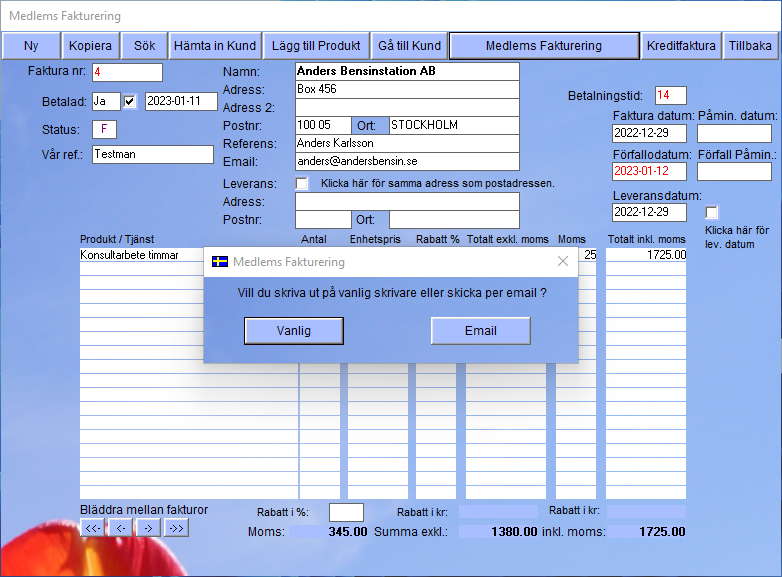Viewport: 782px width, 577px height.
Task: Go to customer via Gå till Kund
Action: point(409,46)
